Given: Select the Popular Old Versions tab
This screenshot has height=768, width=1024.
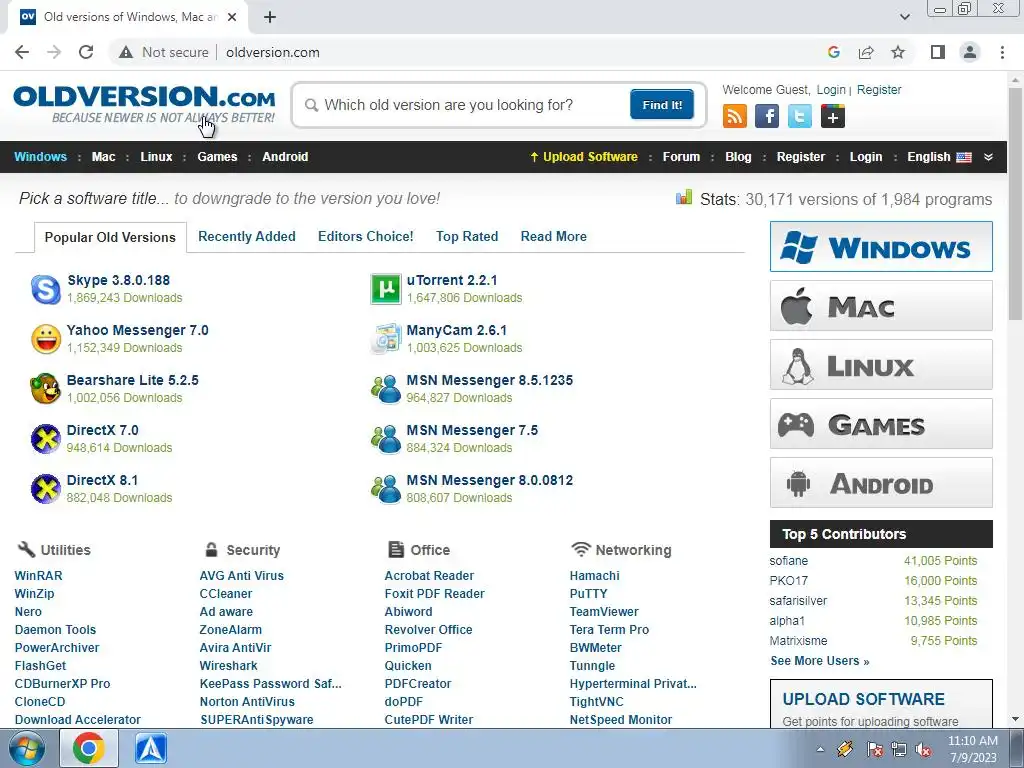Looking at the screenshot, I should tap(110, 237).
